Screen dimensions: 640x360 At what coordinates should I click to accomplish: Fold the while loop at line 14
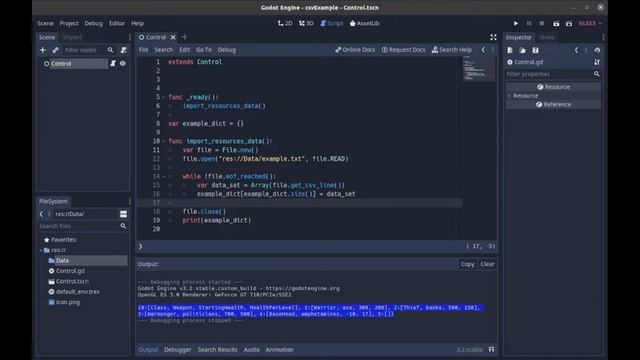[164, 176]
